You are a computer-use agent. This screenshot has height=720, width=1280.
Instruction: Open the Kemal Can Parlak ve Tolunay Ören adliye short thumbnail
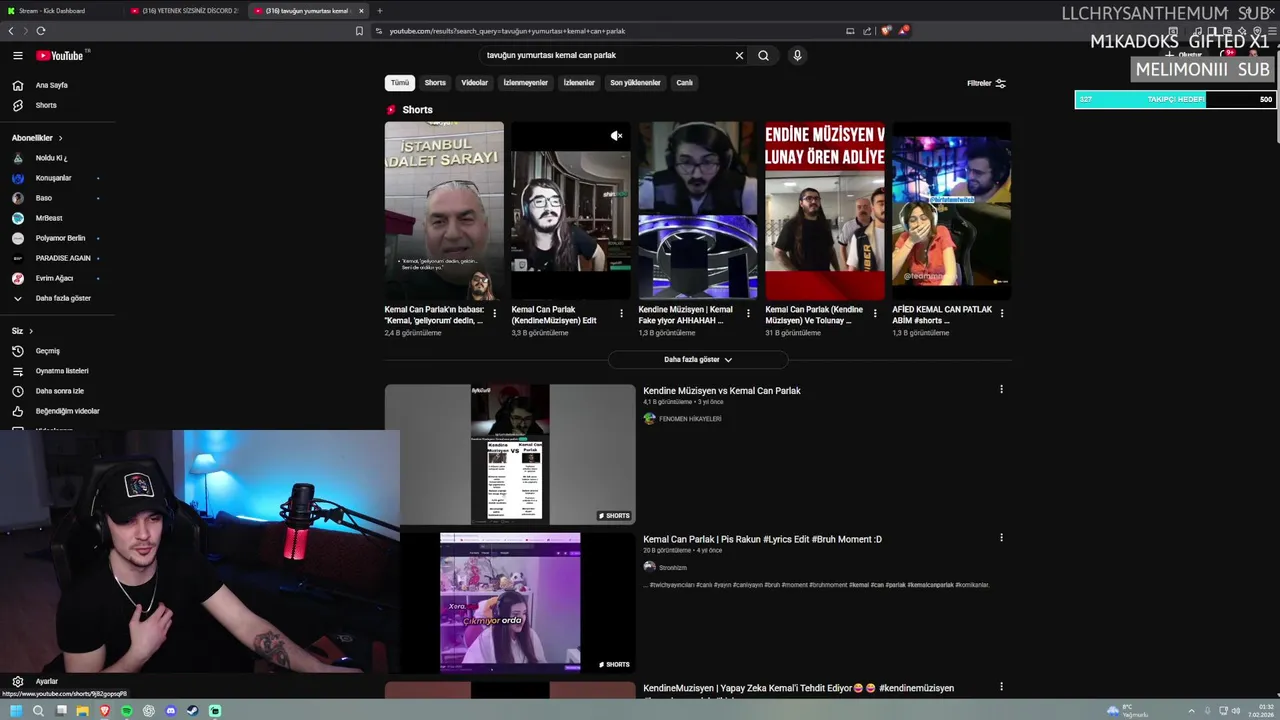coord(825,210)
